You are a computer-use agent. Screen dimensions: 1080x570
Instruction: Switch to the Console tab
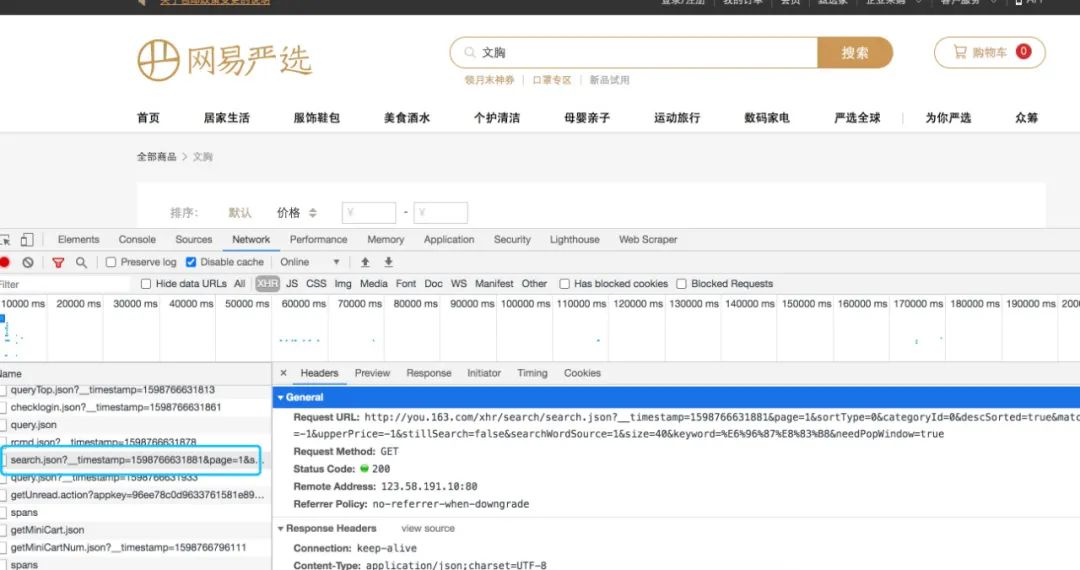(x=137, y=240)
